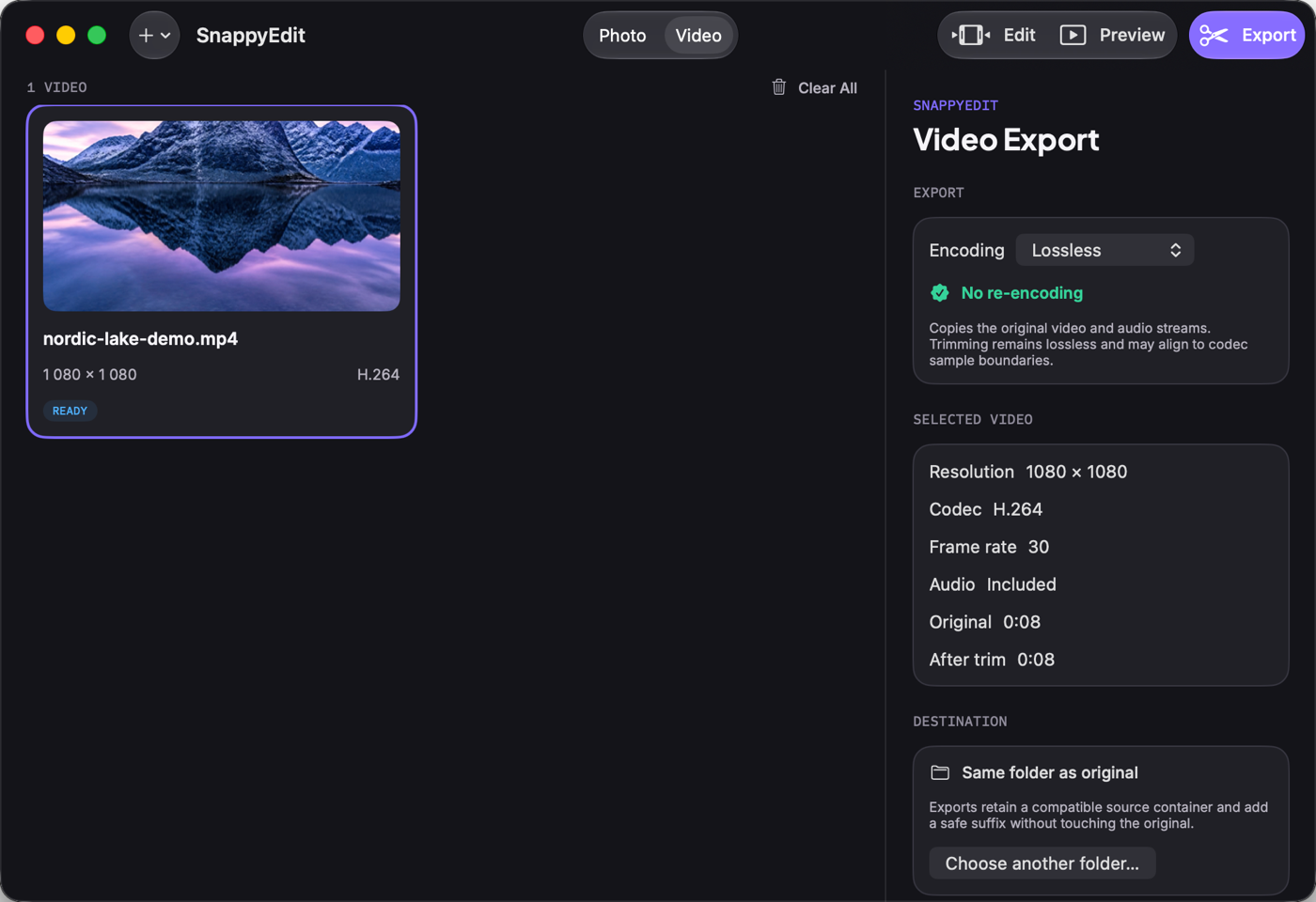This screenshot has width=1316, height=902.
Task: Click the purple Export button
Action: 1247,36
